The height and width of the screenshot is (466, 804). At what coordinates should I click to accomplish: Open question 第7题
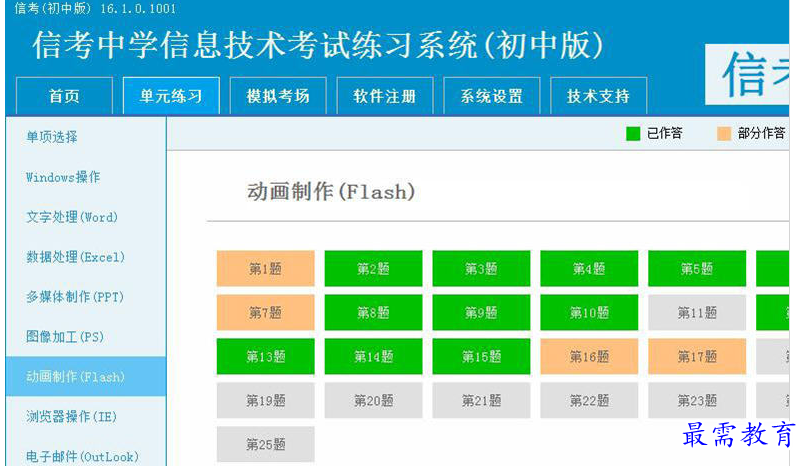(266, 312)
